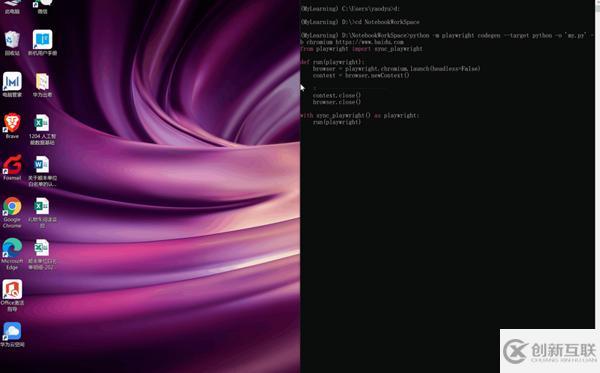Select the PC Manager (电脑管家) icon
This screenshot has width=600, height=373.
click(12, 84)
